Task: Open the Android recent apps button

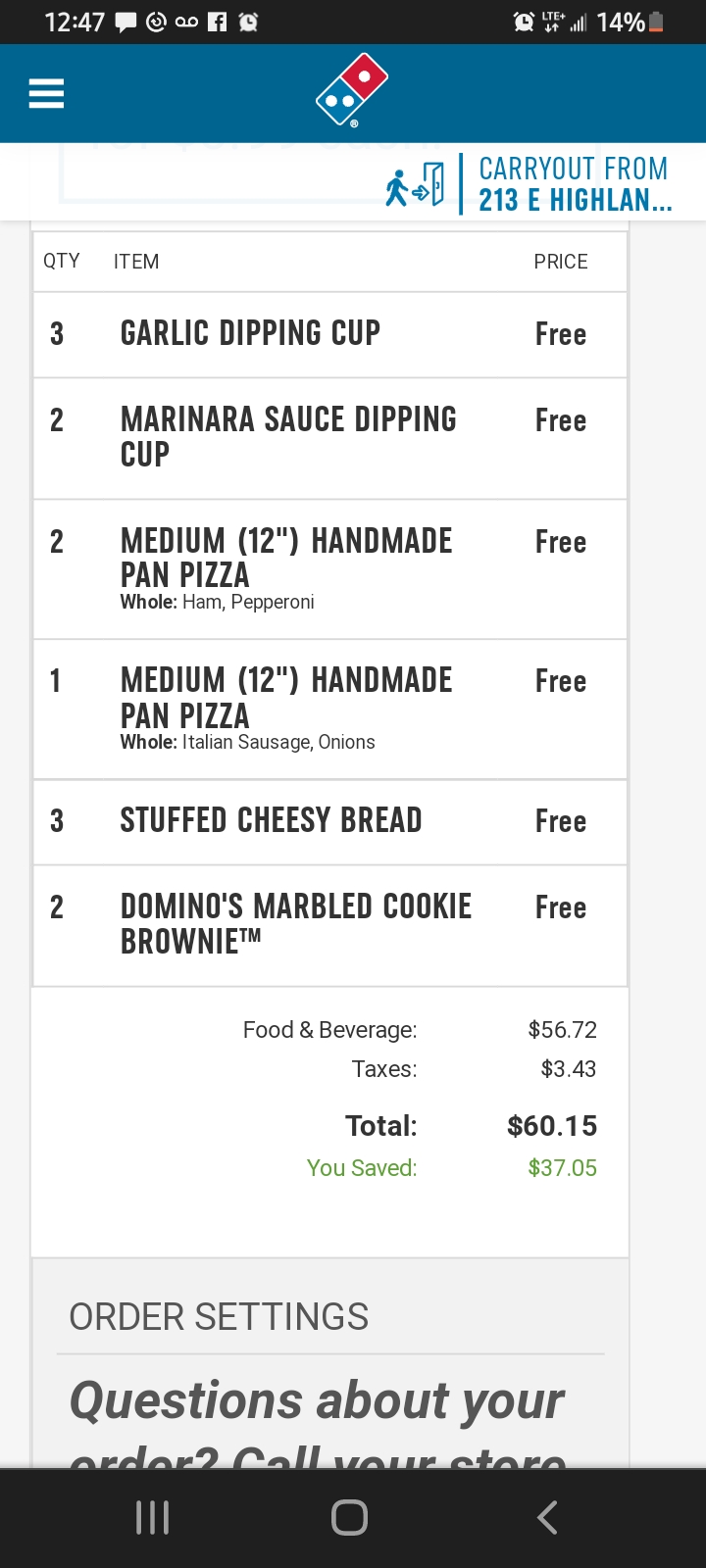Action: (x=152, y=1517)
